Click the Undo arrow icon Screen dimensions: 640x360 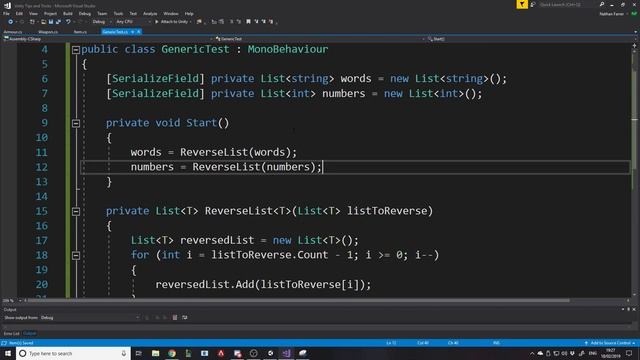point(68,22)
